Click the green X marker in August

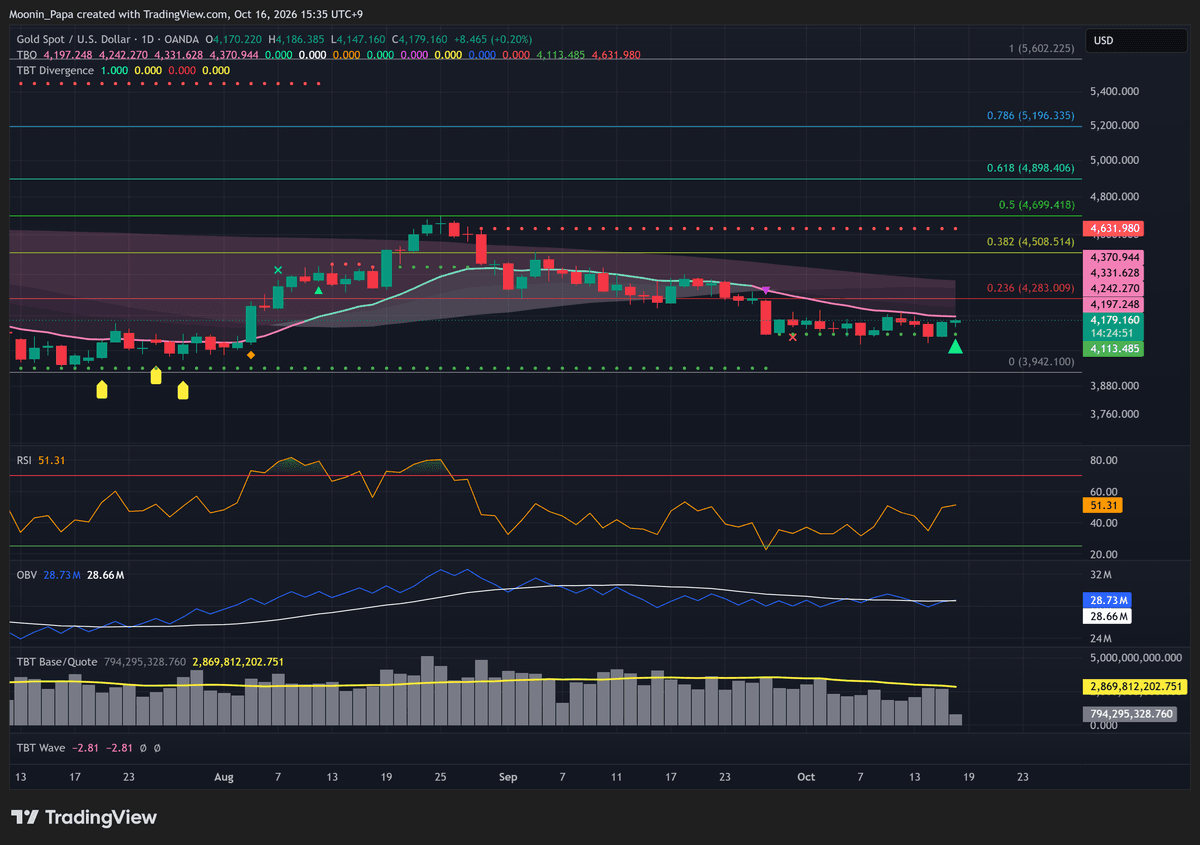click(x=278, y=269)
